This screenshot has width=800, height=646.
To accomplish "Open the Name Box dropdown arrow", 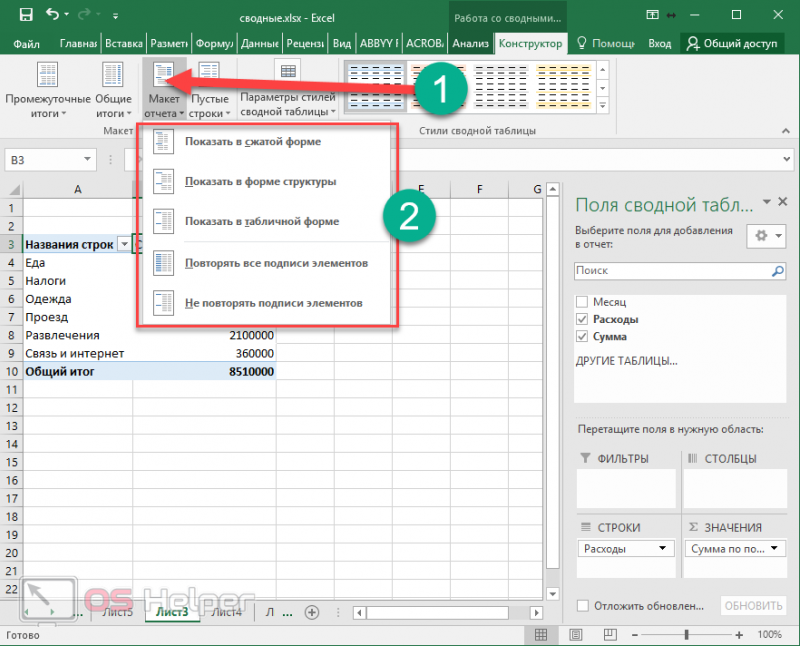I will 87,159.
